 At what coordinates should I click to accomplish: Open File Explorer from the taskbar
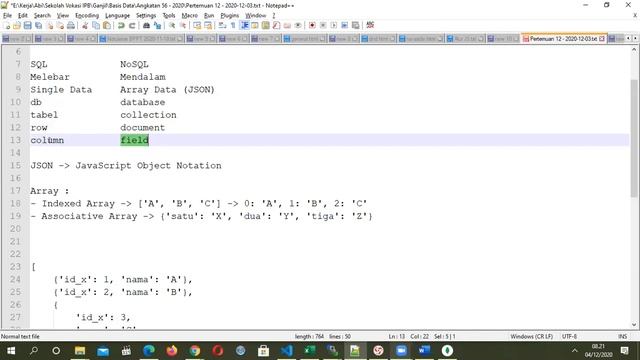pyautogui.click(x=80, y=351)
